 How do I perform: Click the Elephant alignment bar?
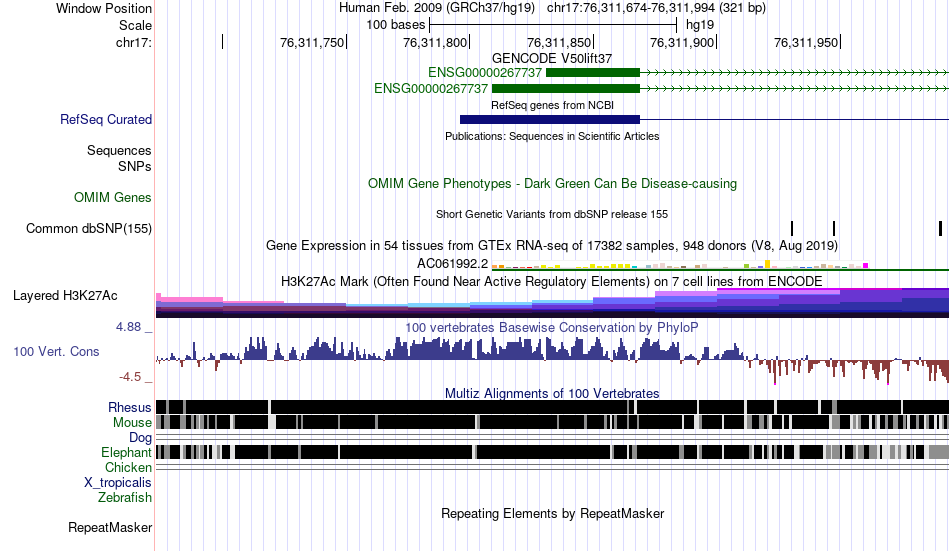coord(552,452)
